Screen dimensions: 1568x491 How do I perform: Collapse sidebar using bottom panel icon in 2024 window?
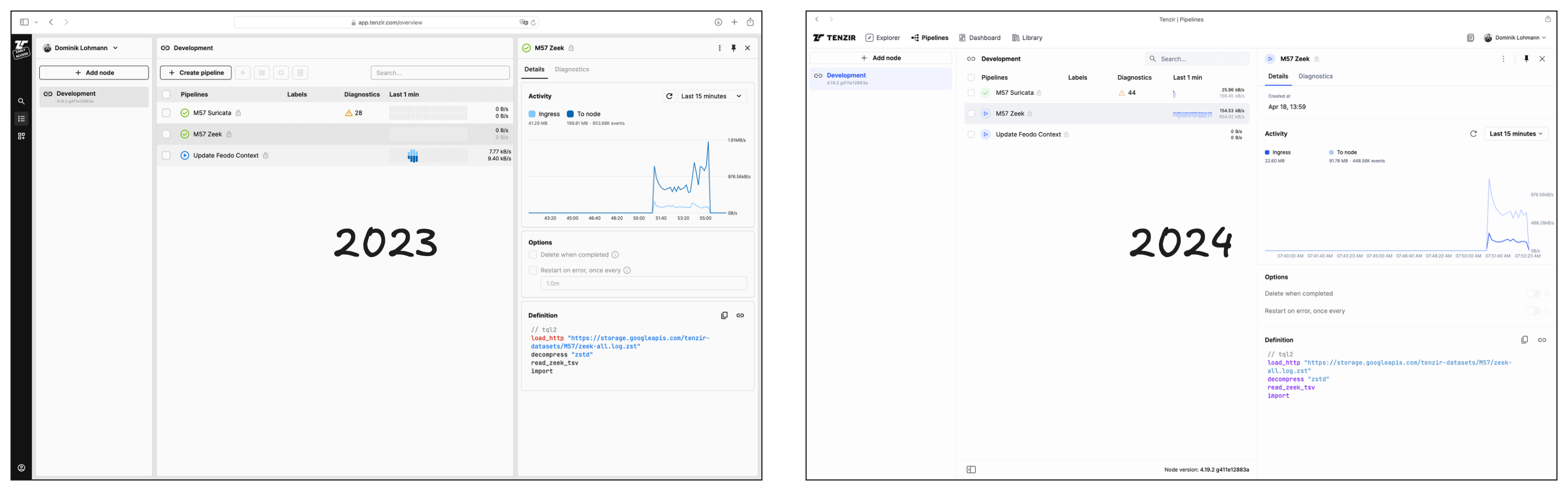coord(971,469)
